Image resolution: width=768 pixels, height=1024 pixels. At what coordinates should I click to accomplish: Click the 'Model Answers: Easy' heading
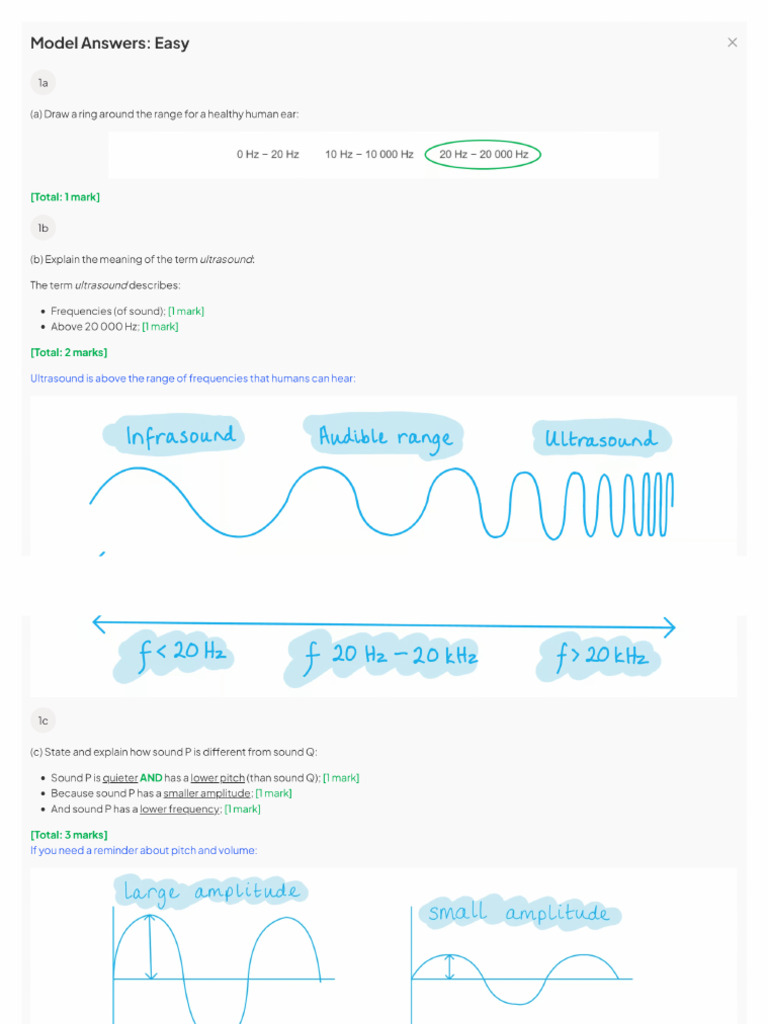(110, 43)
